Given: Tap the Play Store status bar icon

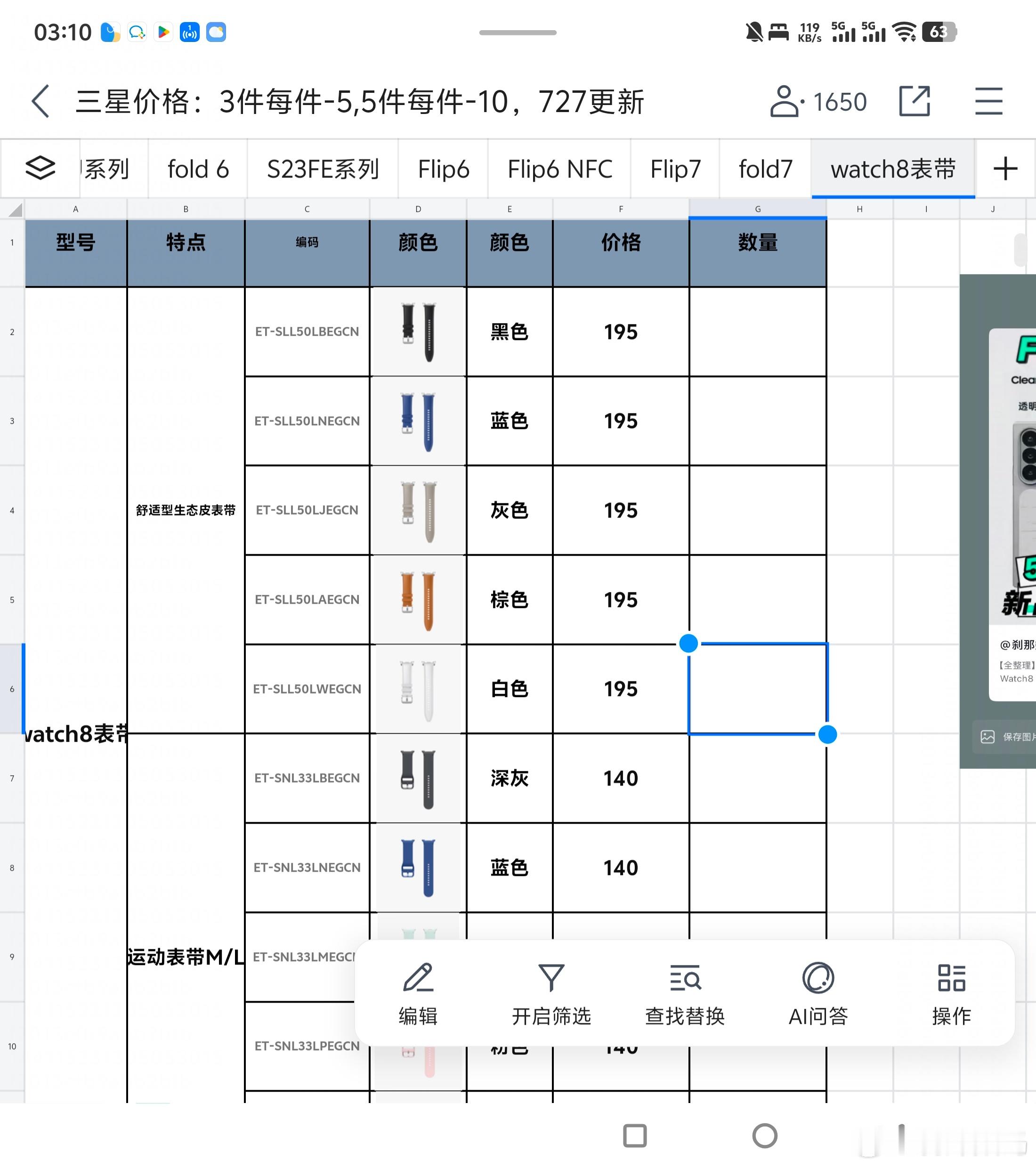Looking at the screenshot, I should point(163,32).
